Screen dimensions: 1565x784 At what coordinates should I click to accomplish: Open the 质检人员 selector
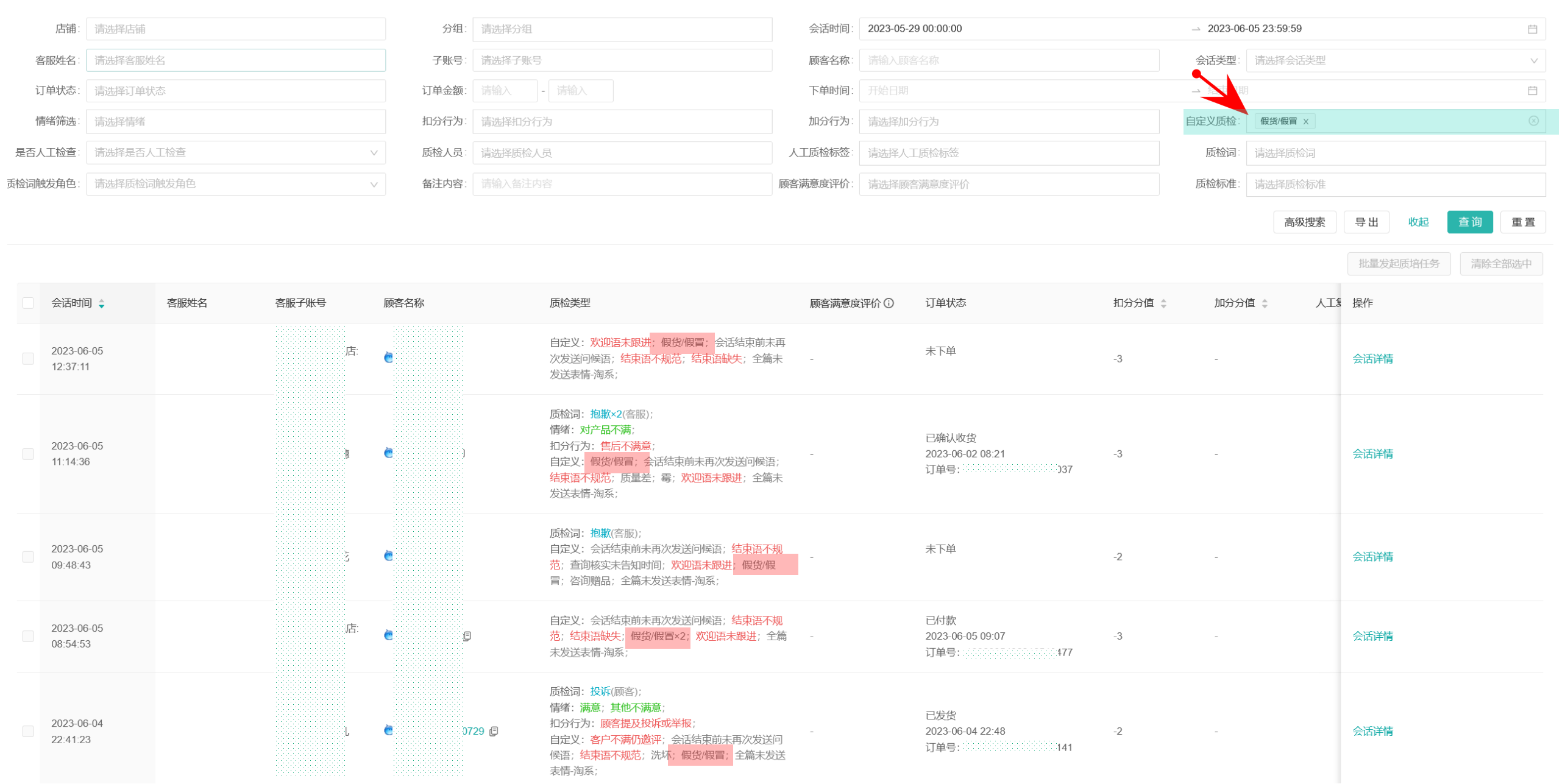pyautogui.click(x=622, y=153)
